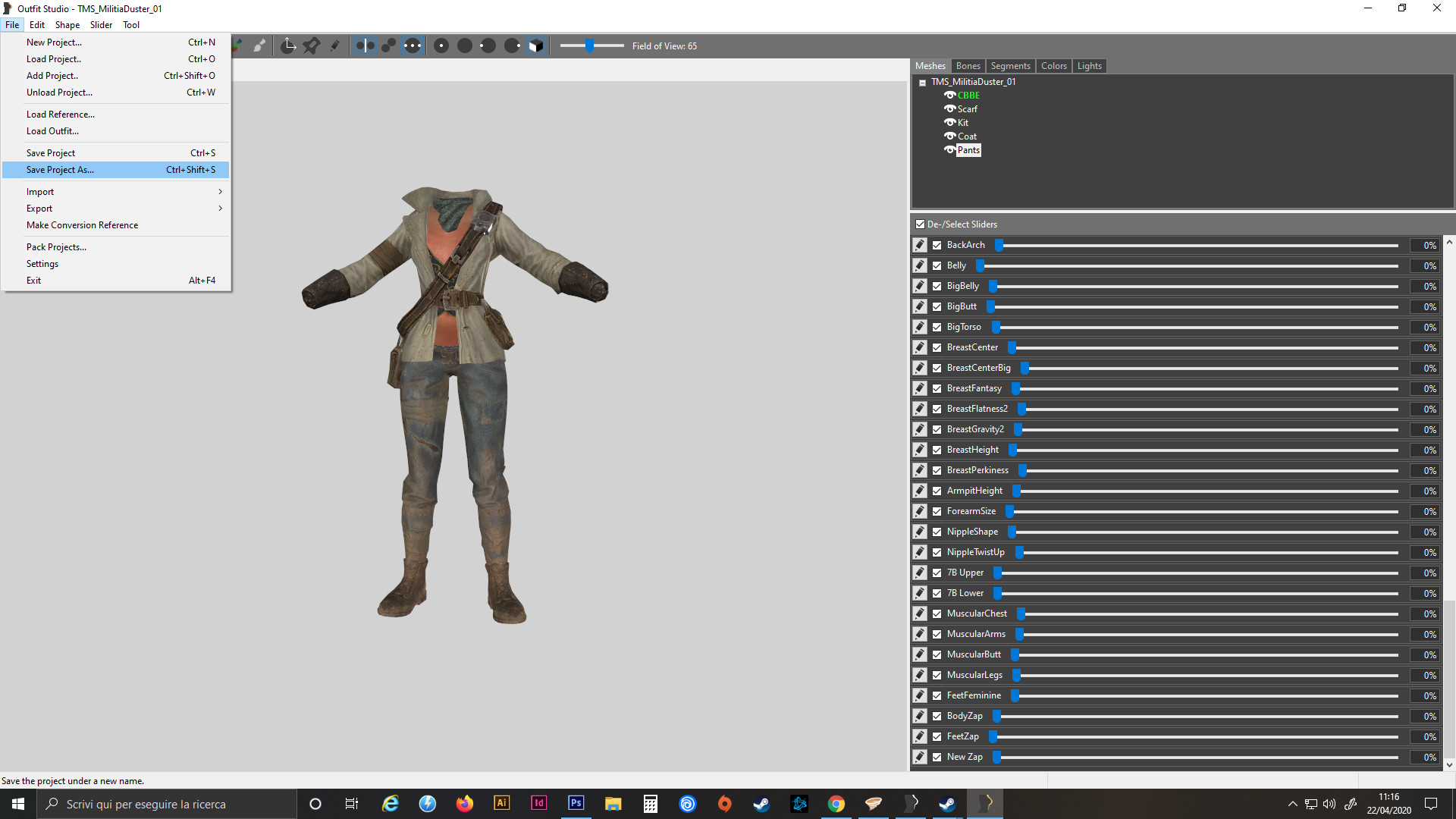
Task: Open Photoshop from the taskbar
Action: pos(576,803)
